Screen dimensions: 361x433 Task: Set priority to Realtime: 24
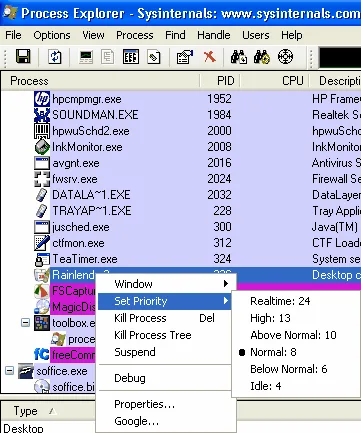point(280,301)
